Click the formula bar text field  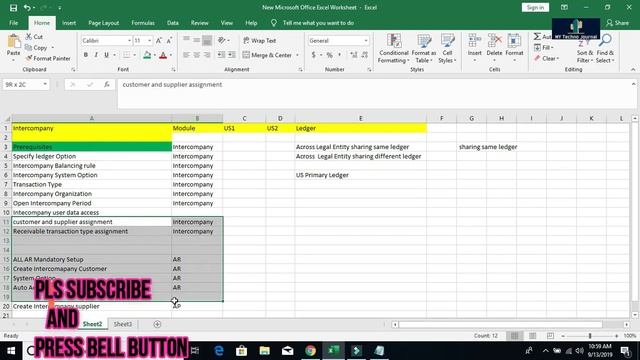click(x=373, y=93)
